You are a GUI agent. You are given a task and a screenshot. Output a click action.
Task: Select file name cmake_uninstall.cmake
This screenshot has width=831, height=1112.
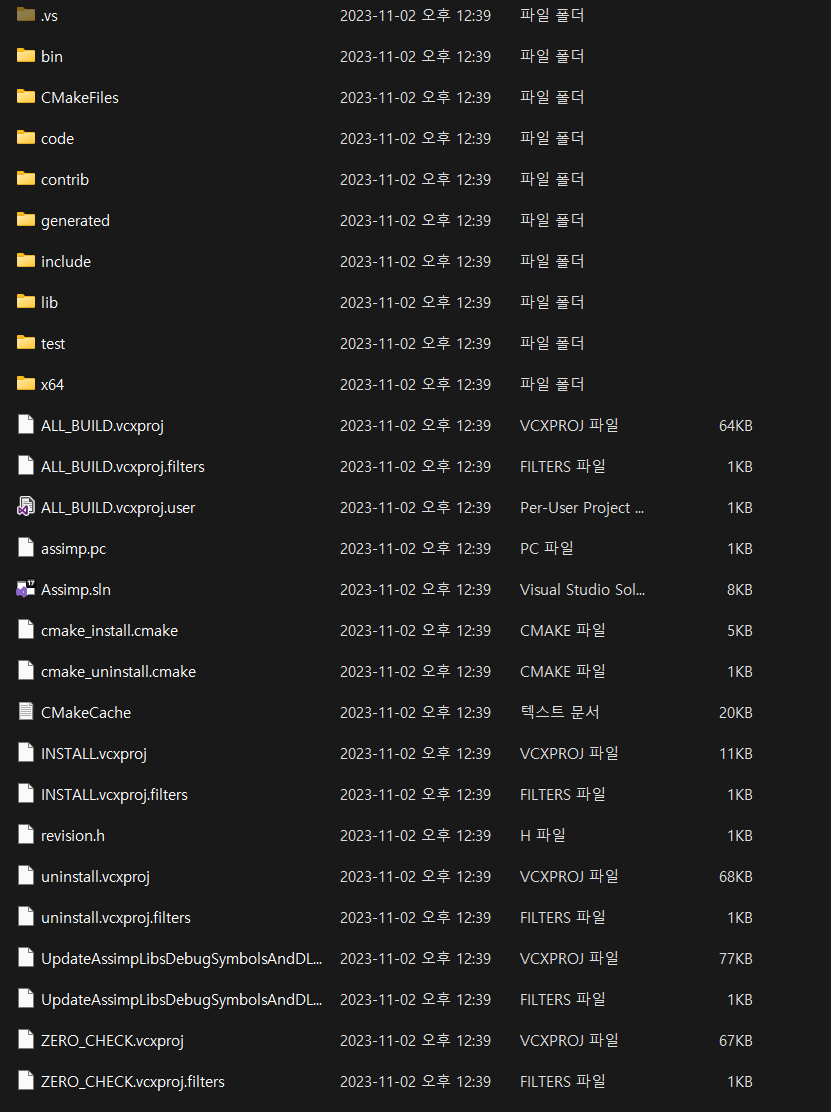[118, 672]
